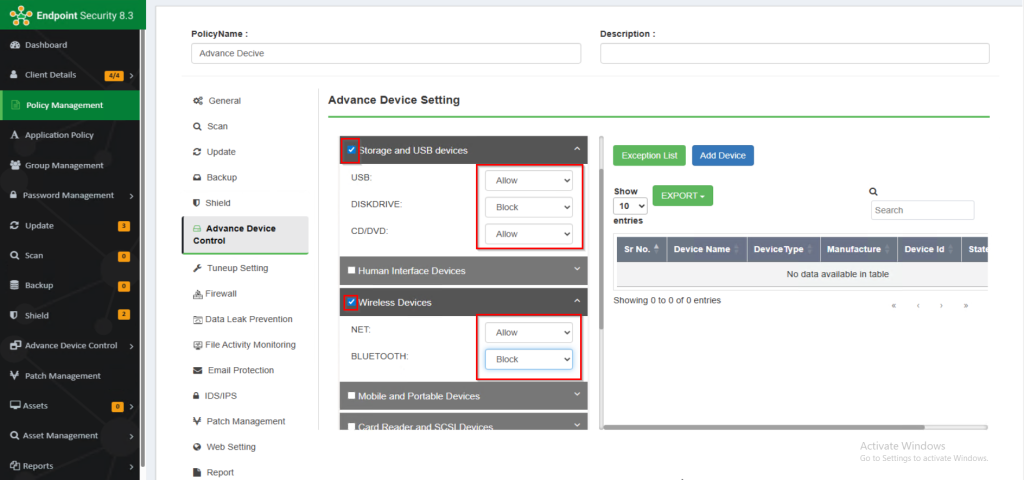This screenshot has width=1024, height=480.
Task: Click the device table Search field
Action: pyautogui.click(x=922, y=210)
